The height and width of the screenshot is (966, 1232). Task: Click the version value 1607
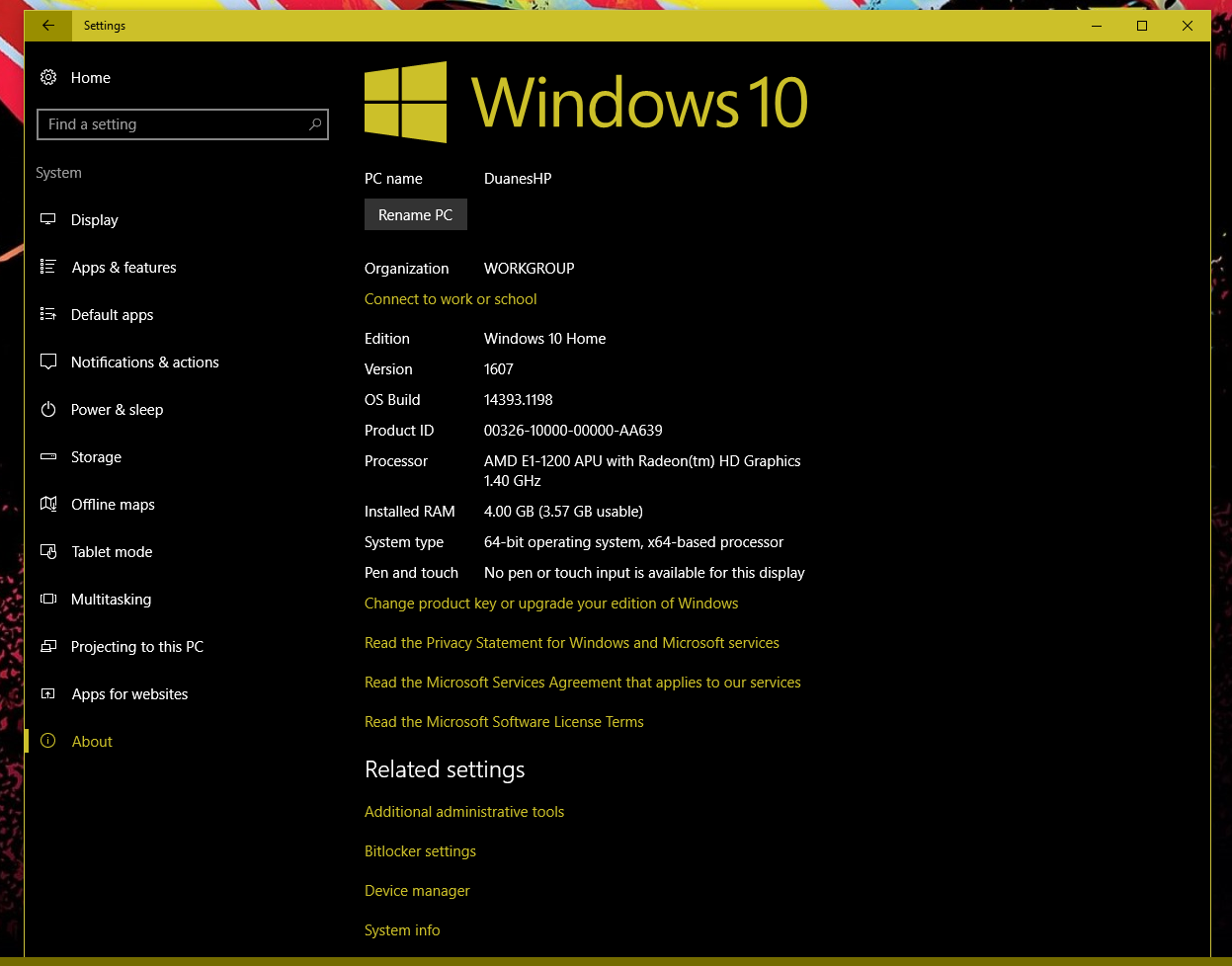tap(499, 368)
